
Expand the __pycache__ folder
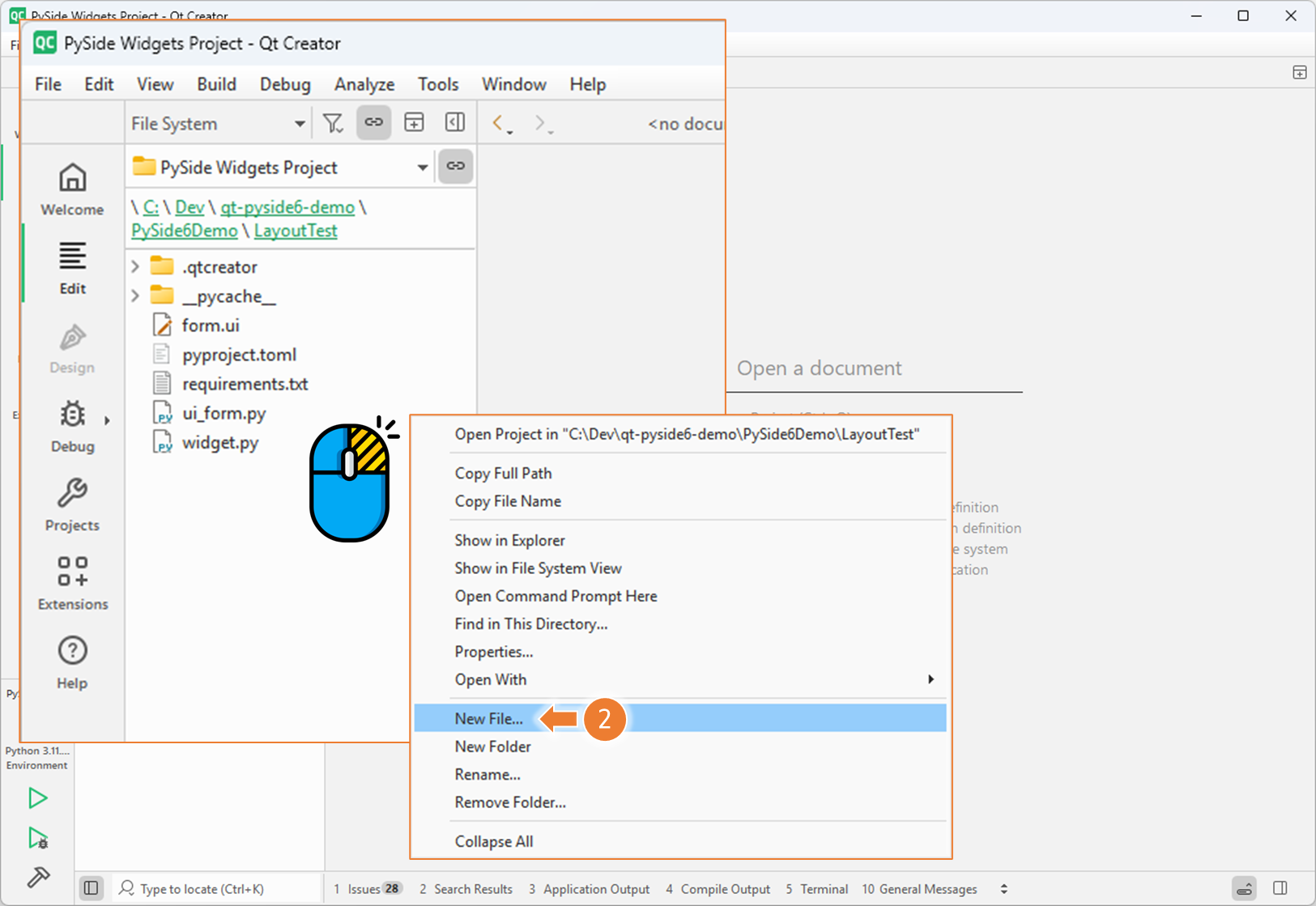pos(136,296)
